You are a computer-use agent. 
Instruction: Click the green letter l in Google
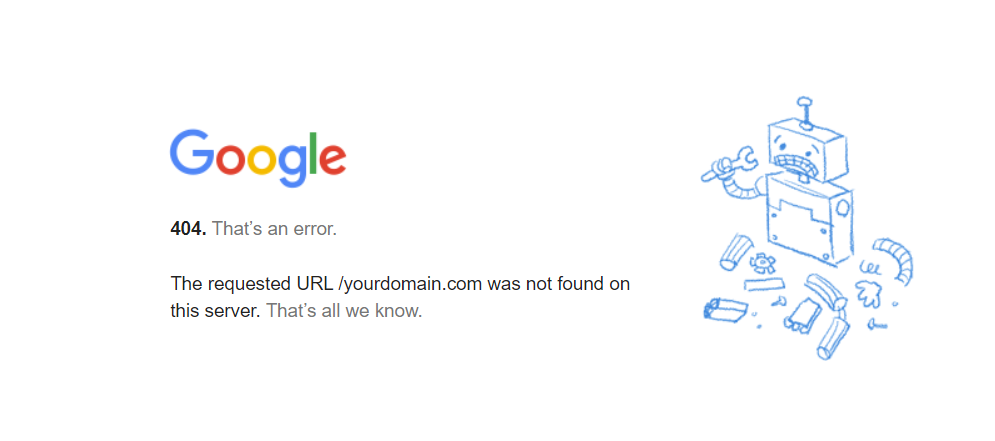coord(312,153)
